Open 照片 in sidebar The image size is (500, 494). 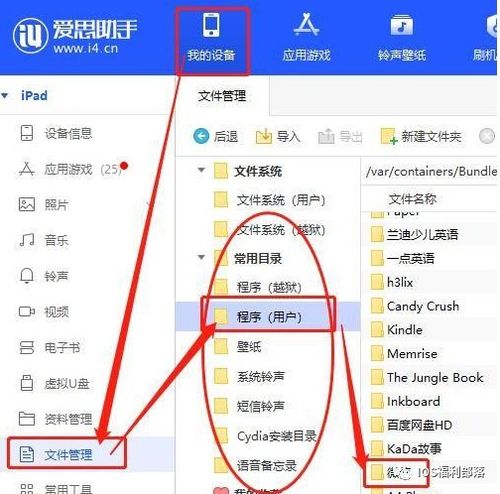pos(43,205)
